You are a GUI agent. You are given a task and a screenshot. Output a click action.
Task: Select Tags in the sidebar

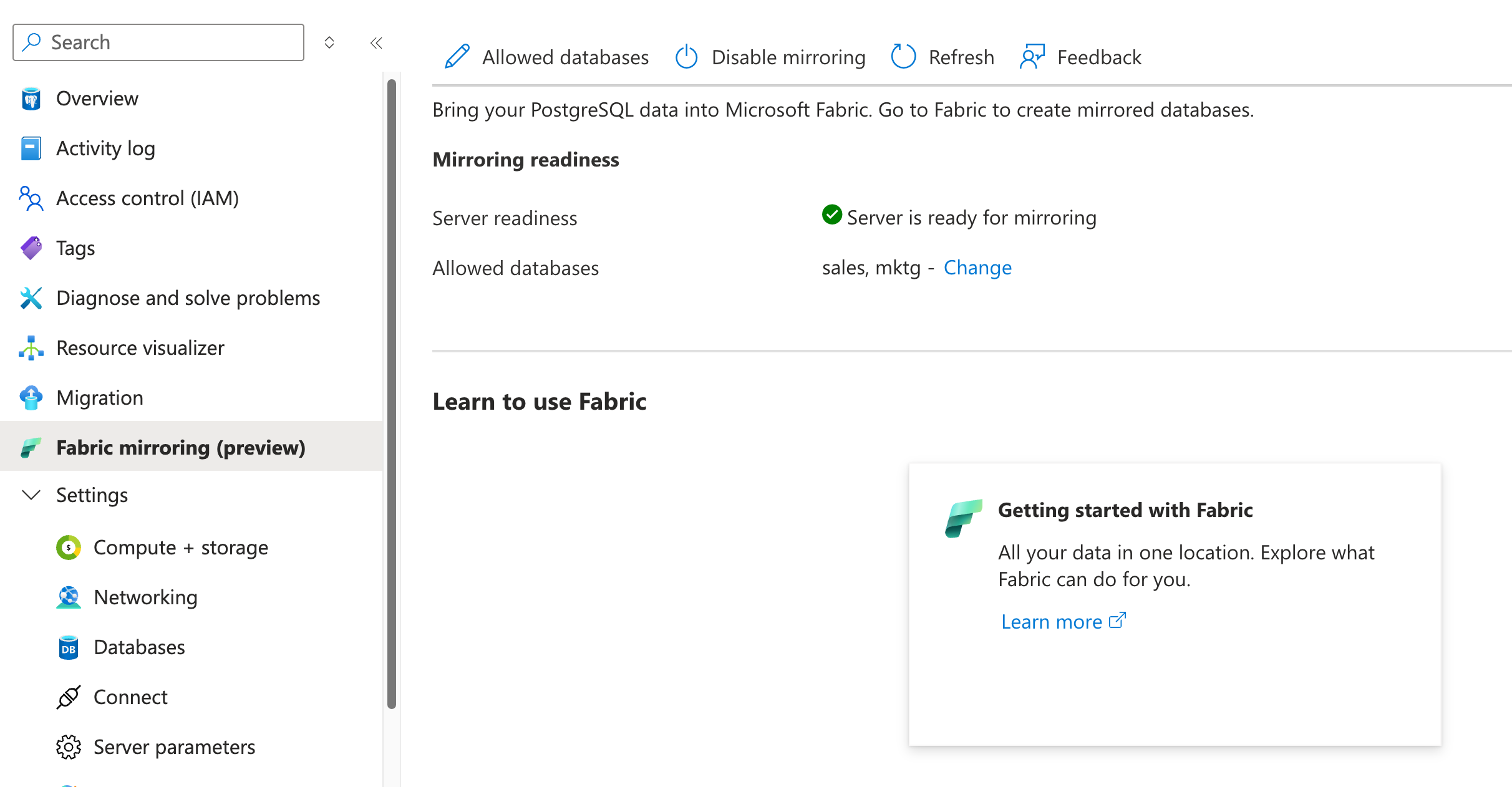coord(75,248)
